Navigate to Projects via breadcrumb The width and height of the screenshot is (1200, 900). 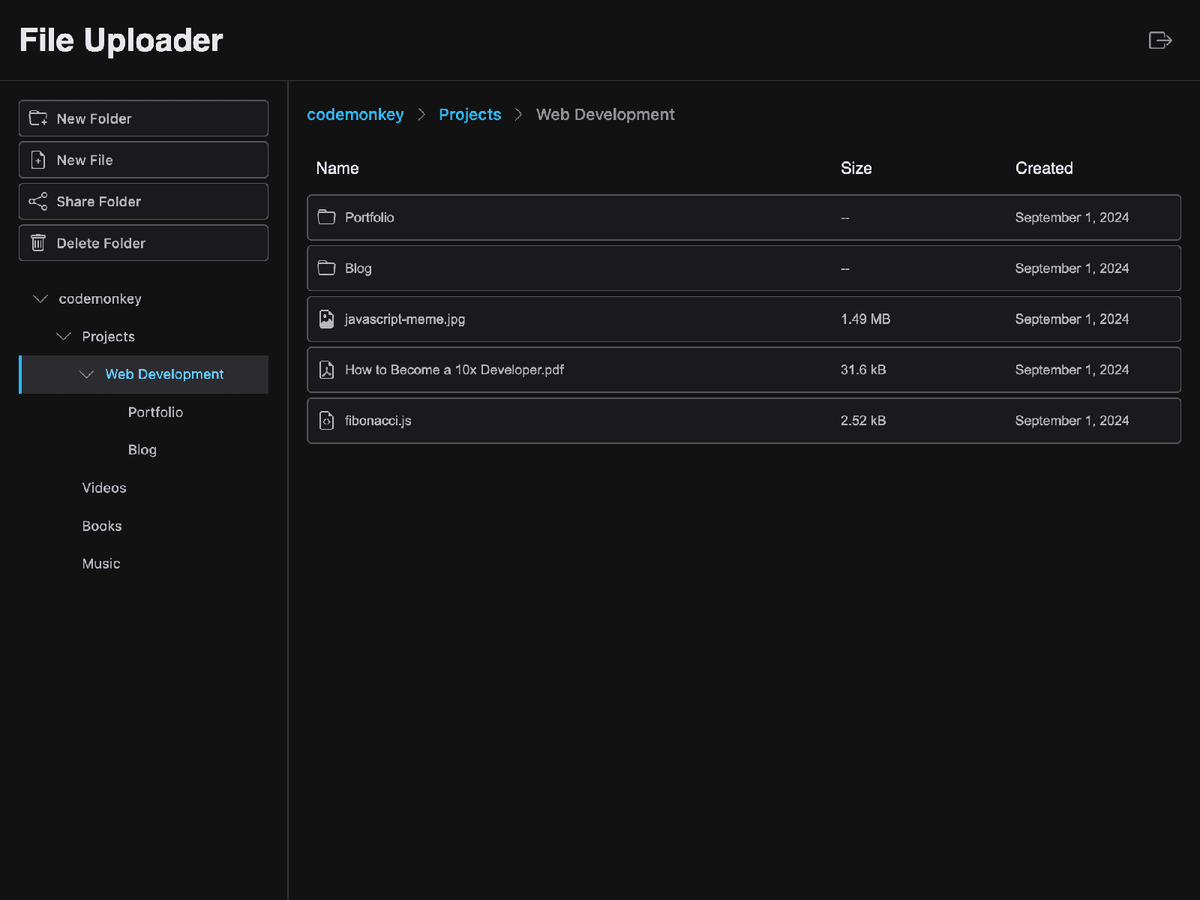point(470,114)
